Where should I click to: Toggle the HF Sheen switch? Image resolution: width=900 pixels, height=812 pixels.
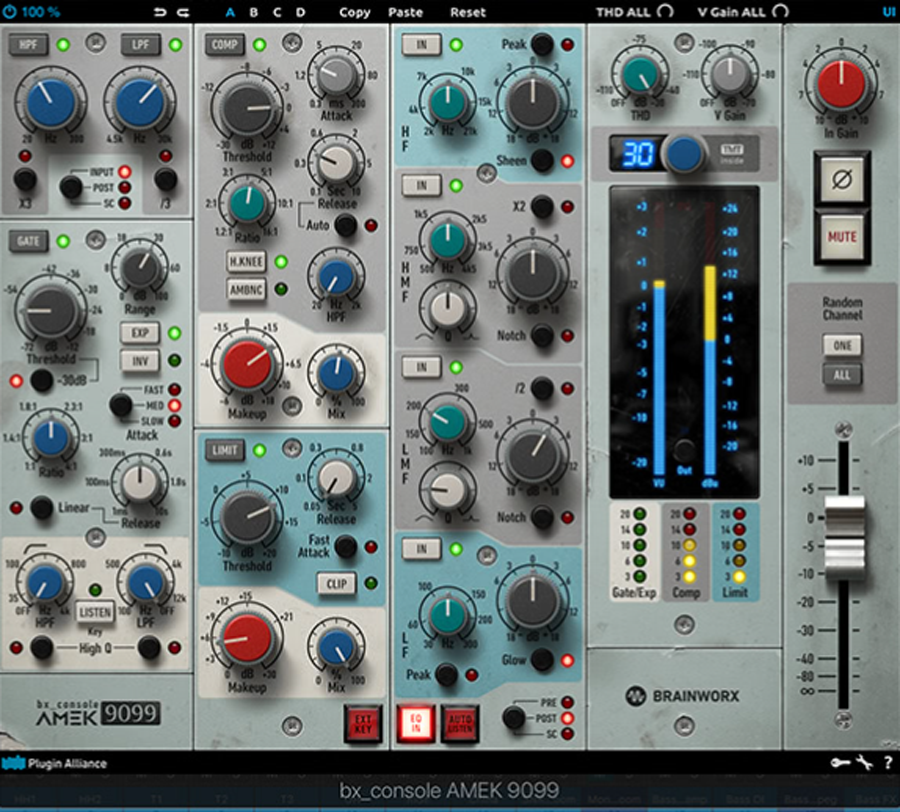[542, 161]
